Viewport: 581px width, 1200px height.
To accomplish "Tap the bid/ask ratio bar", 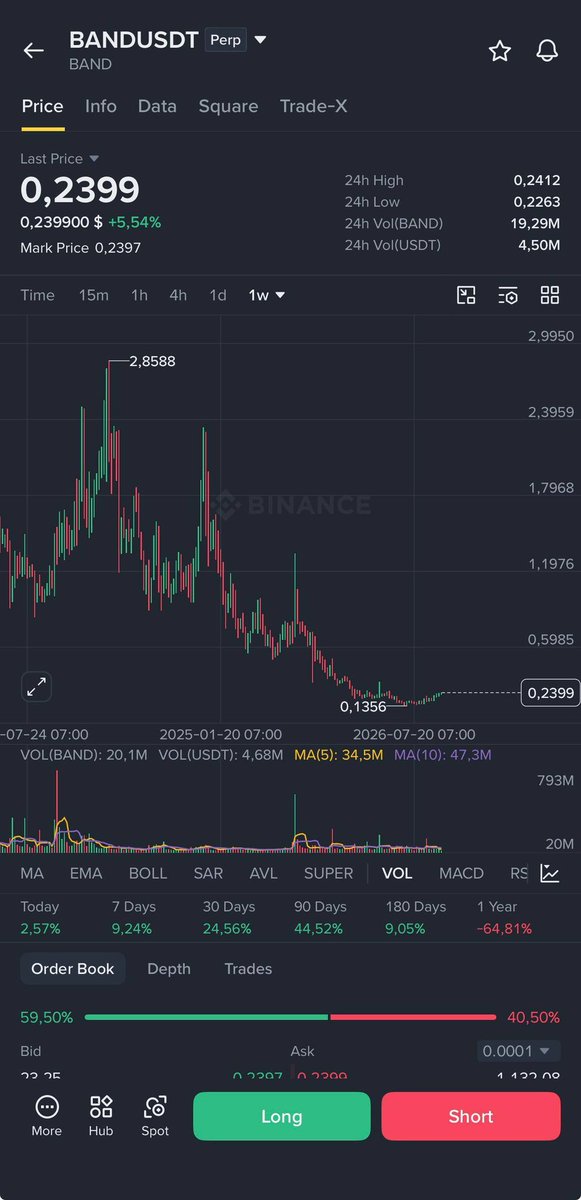I will click(x=290, y=1017).
